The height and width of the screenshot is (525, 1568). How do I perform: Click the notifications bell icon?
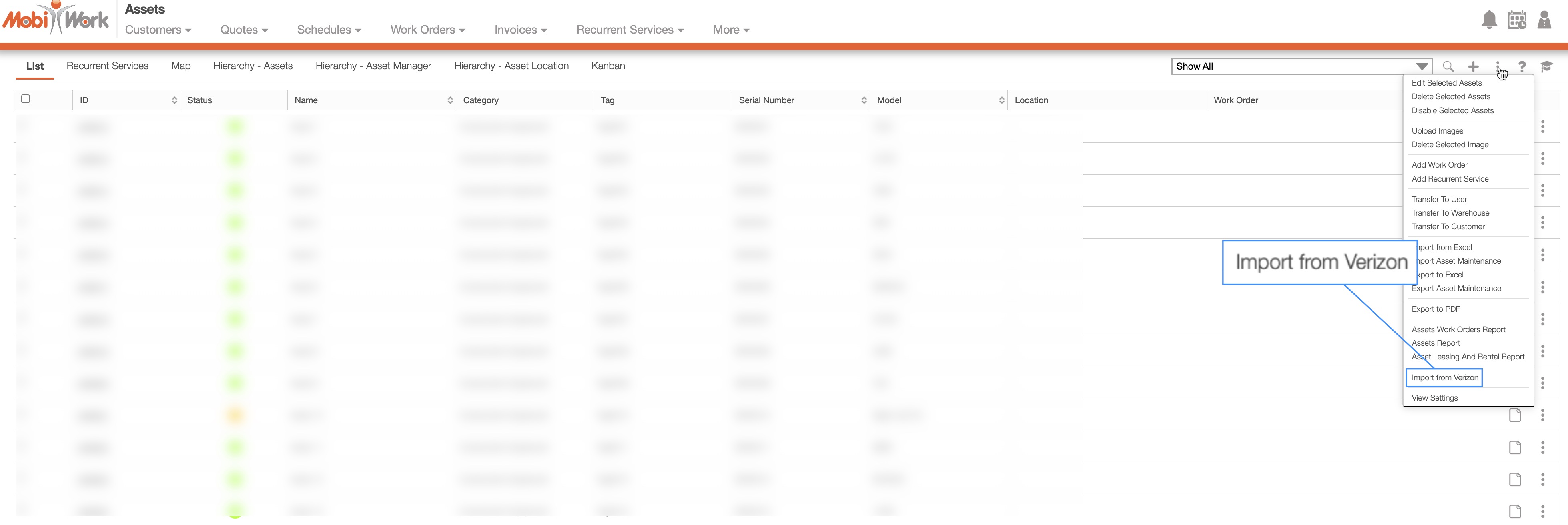pyautogui.click(x=1489, y=20)
